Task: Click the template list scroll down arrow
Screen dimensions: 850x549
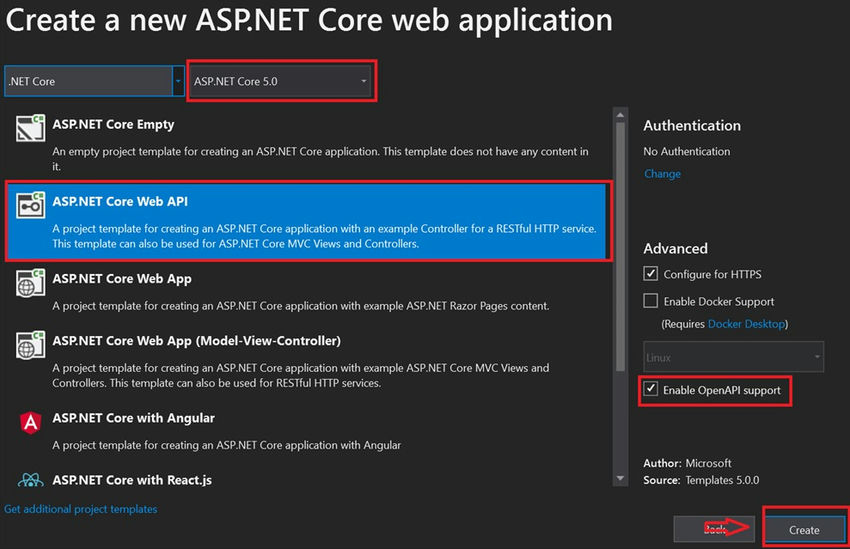Action: tap(621, 479)
